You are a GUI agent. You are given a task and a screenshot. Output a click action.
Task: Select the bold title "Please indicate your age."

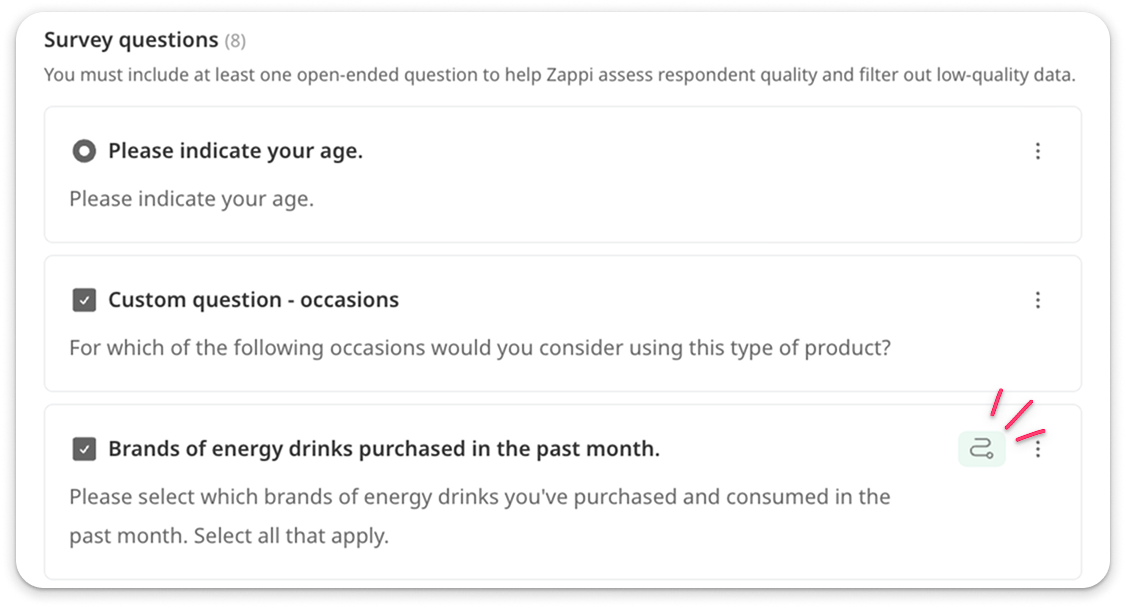tap(236, 151)
